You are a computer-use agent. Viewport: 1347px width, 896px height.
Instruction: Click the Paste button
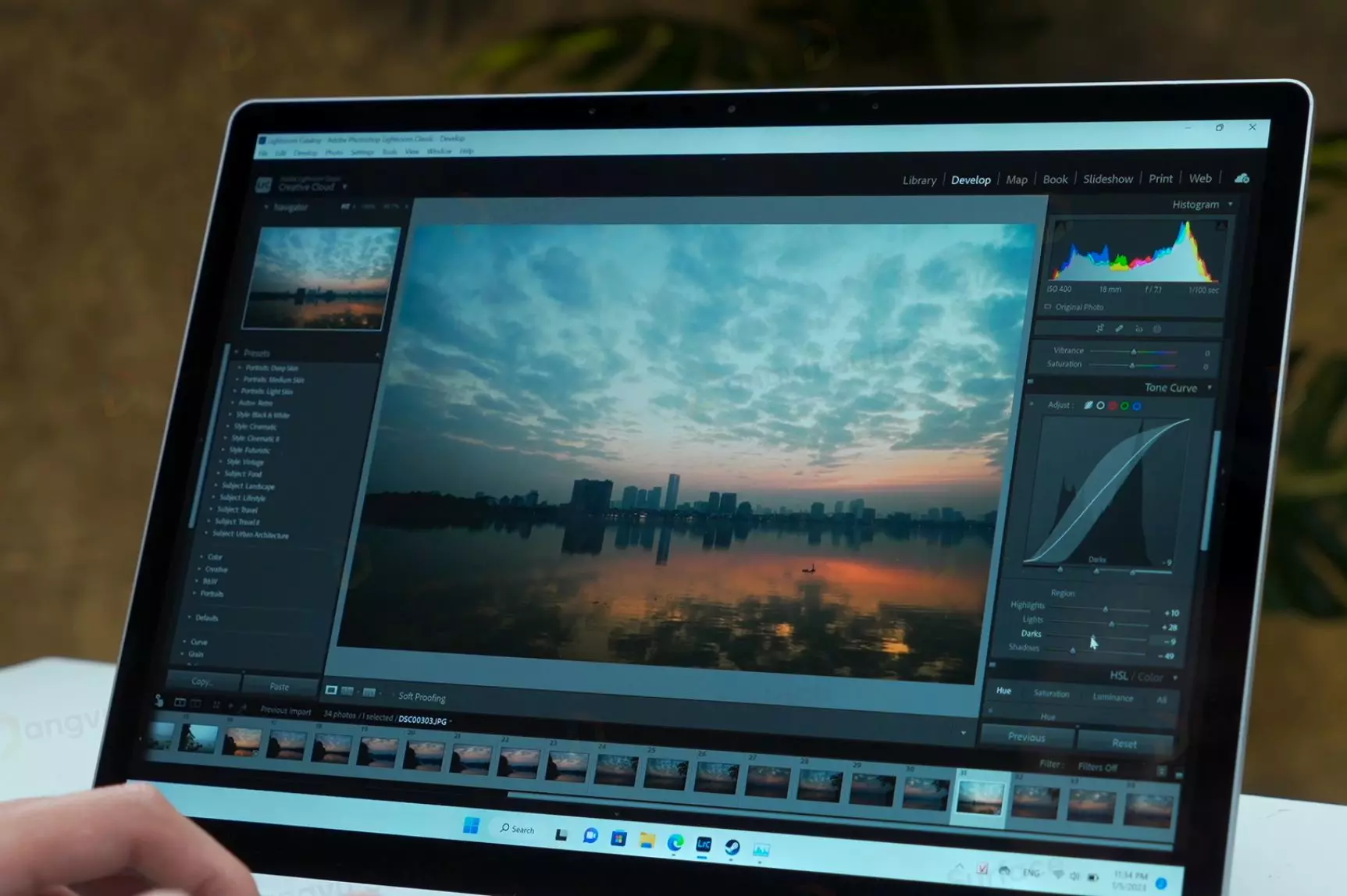[x=279, y=687]
